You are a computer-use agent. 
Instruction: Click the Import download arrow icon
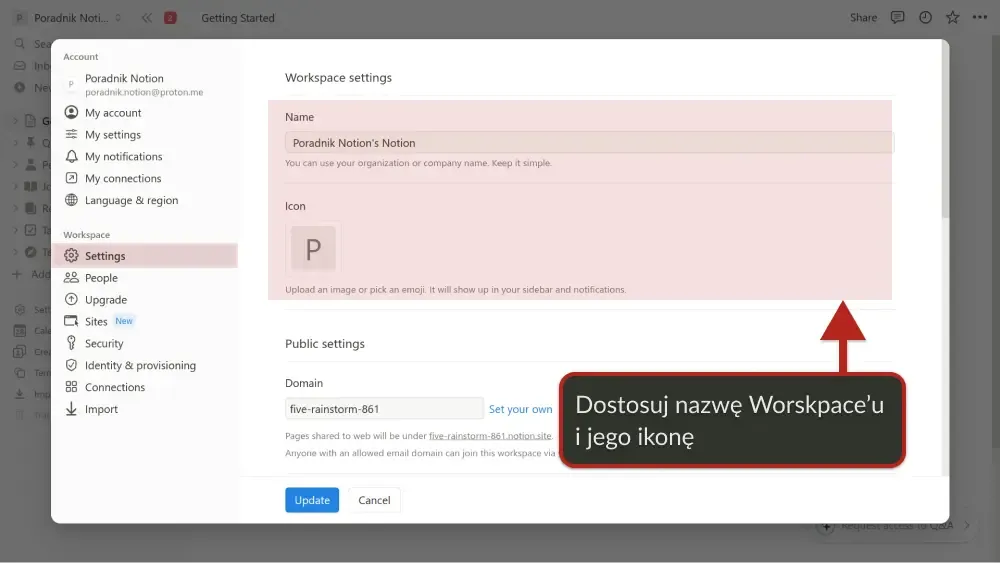pos(71,409)
